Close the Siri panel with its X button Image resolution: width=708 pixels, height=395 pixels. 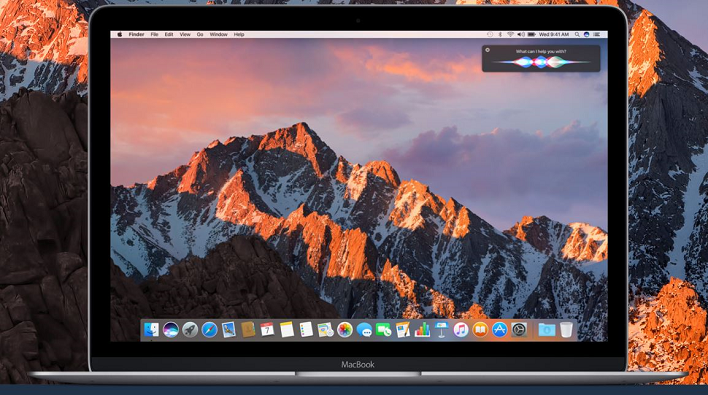click(488, 50)
